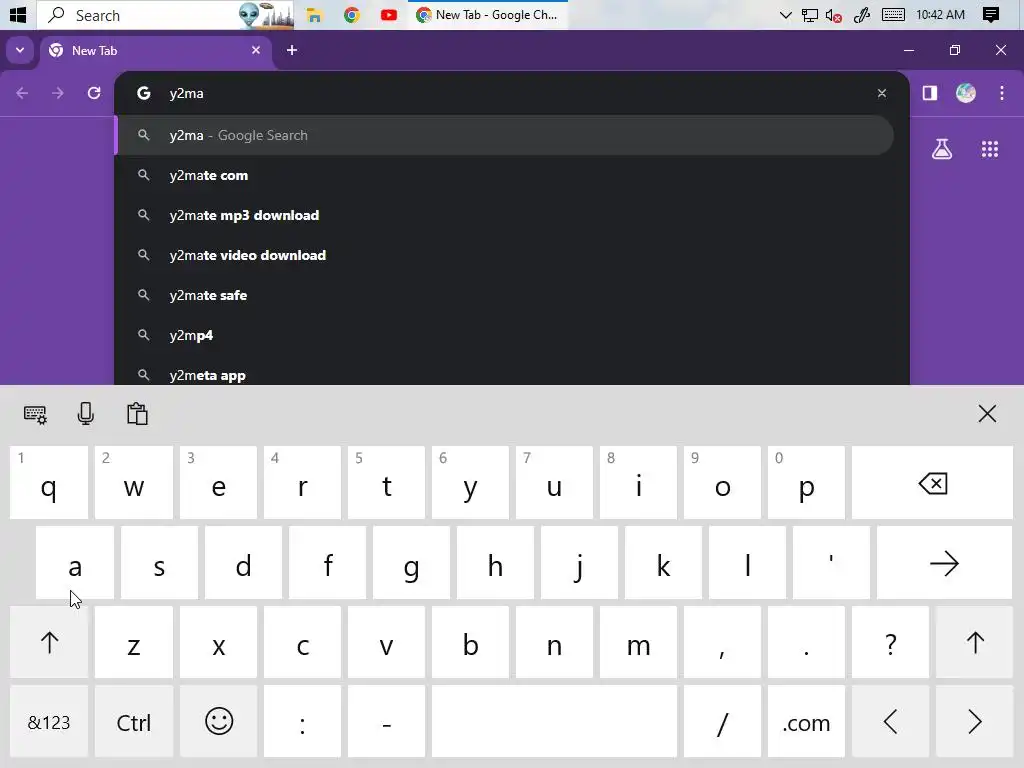Select 'y2ma - Google Search' suggestion
The height and width of the screenshot is (768, 1024).
[x=504, y=135]
